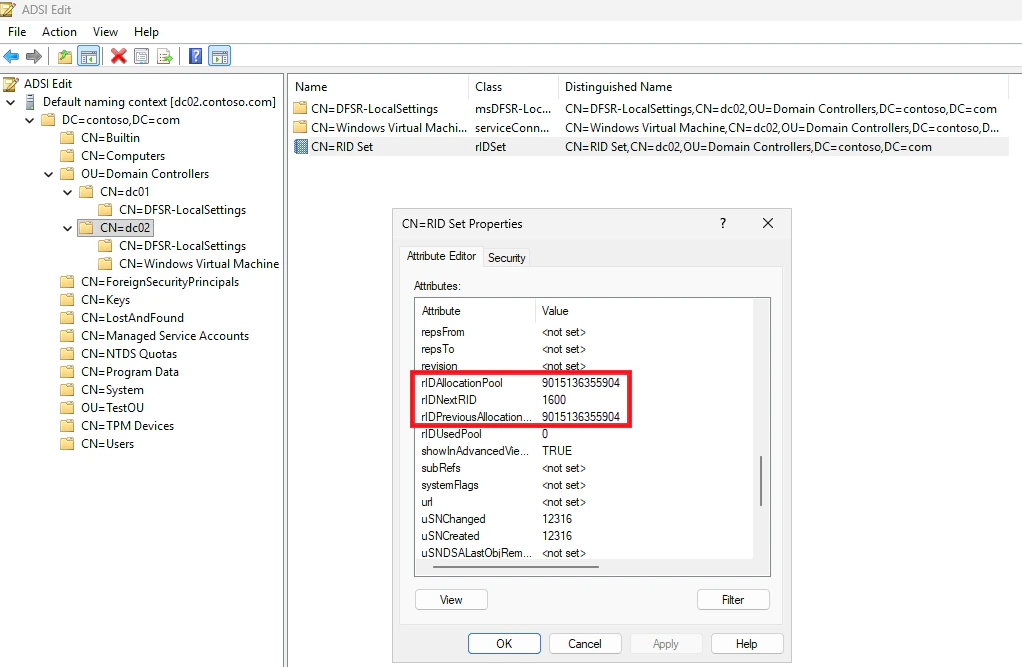Click the CN=NTDS Quotas folder icon
This screenshot has height=667, width=1022.
pos(67,354)
